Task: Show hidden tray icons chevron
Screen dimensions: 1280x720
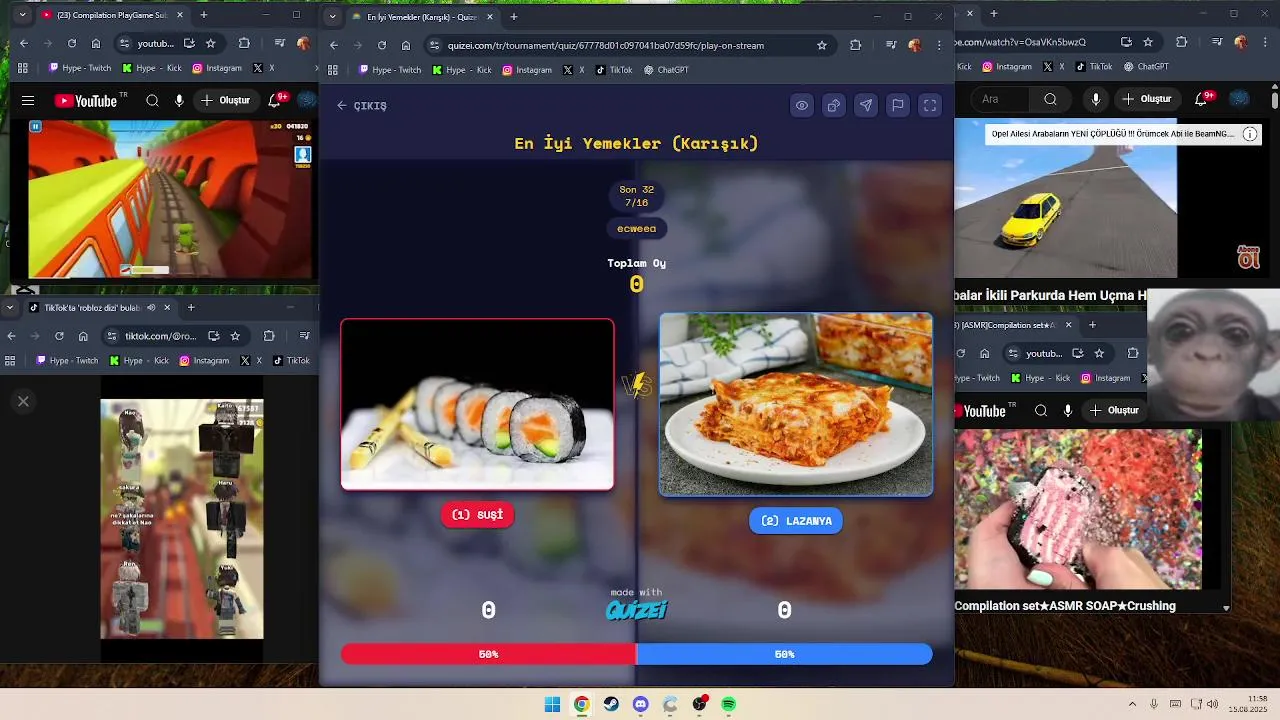Action: (1132, 704)
